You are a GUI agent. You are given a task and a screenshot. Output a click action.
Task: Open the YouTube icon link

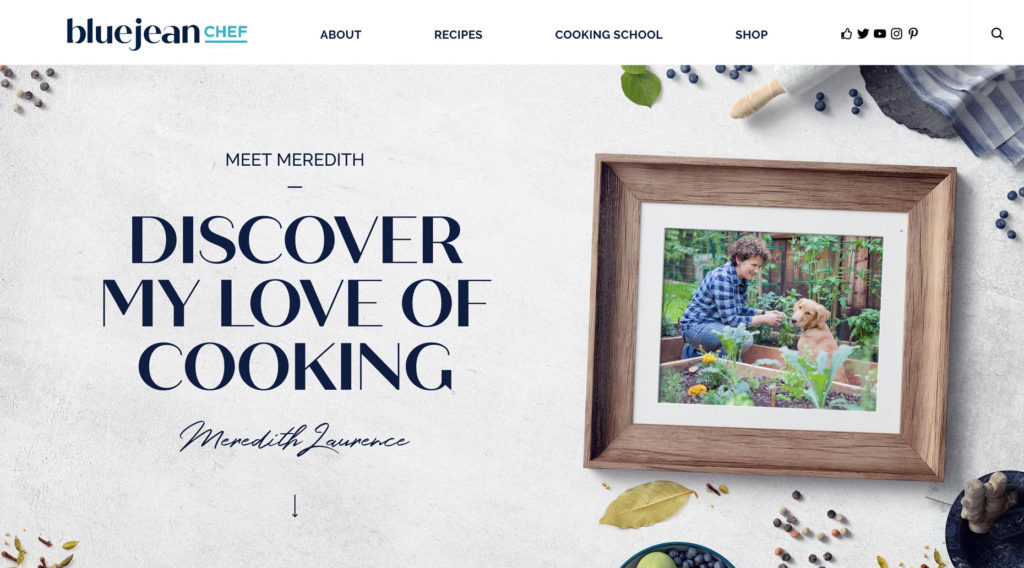[x=880, y=34]
